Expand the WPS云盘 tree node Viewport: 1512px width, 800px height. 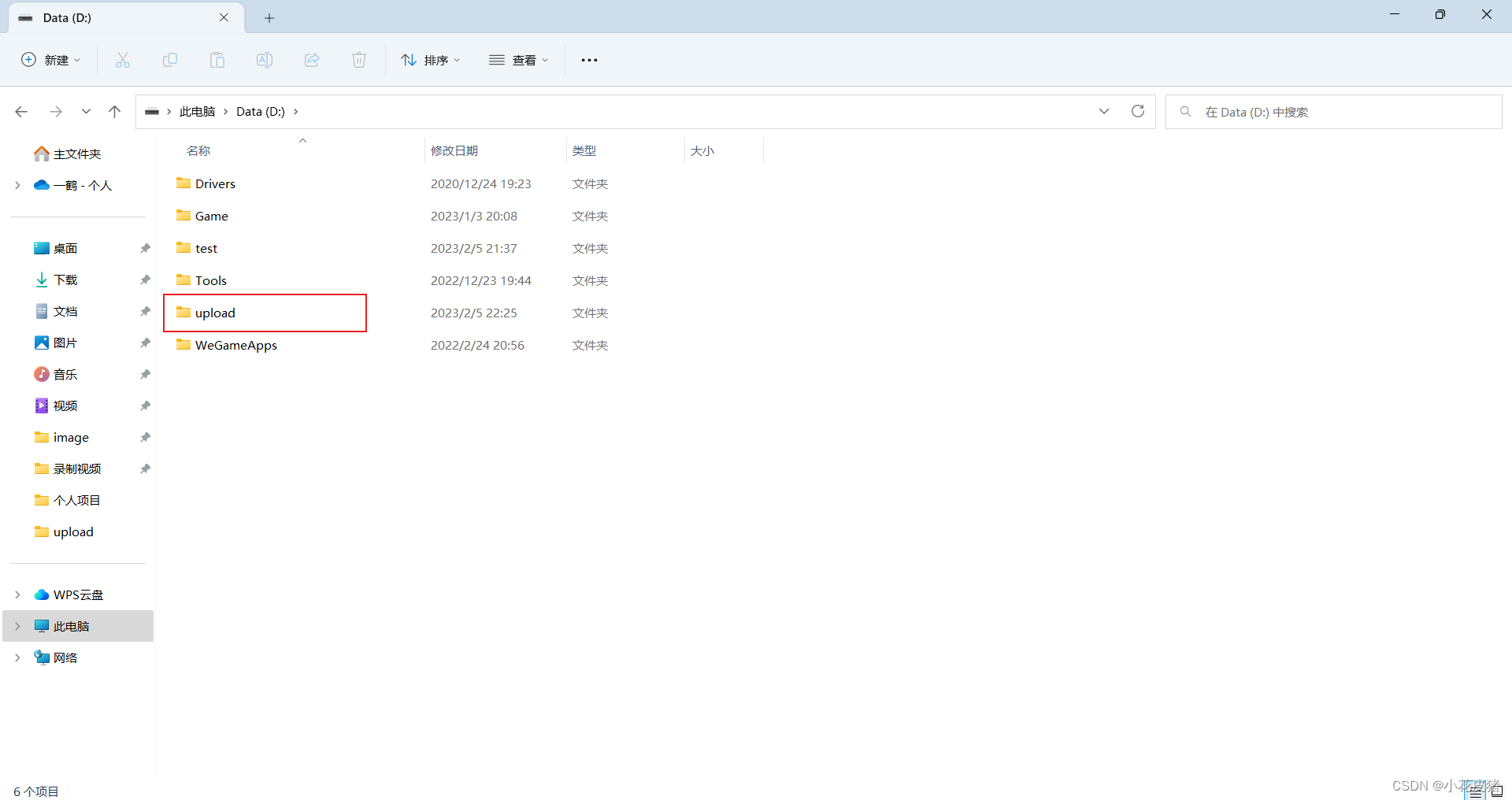click(17, 594)
